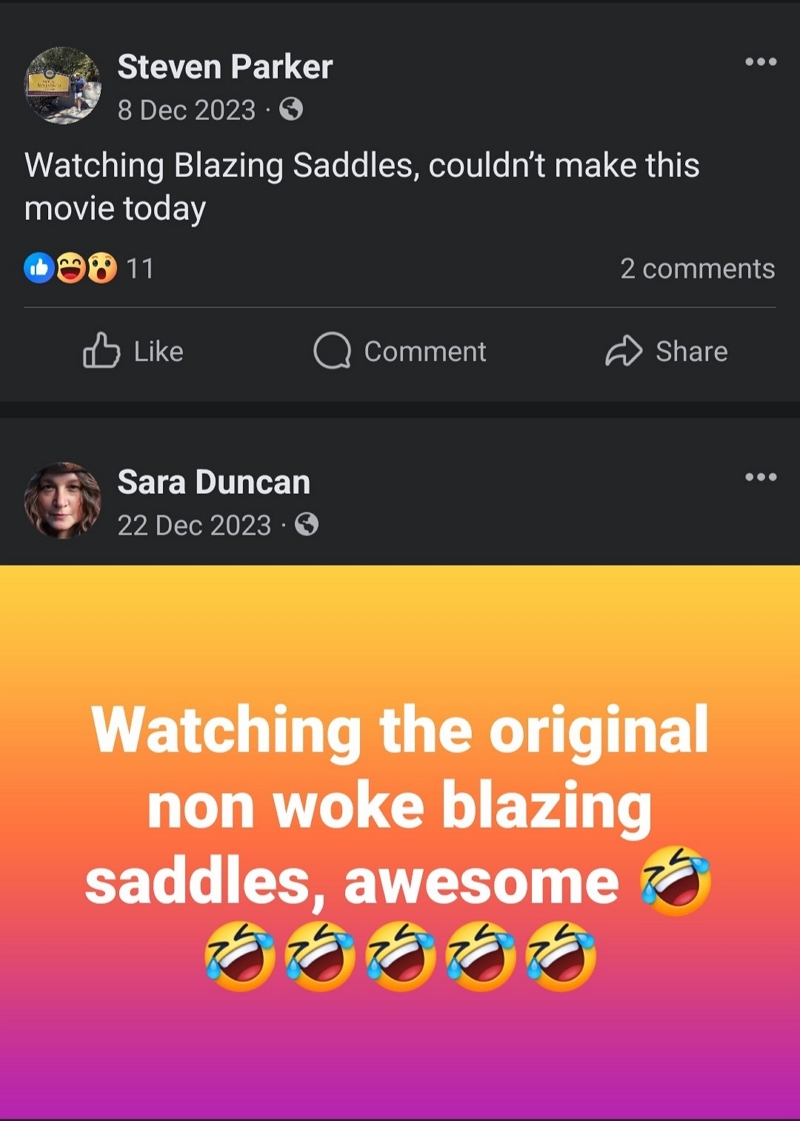Click Sara Duncan's name

coord(214,481)
